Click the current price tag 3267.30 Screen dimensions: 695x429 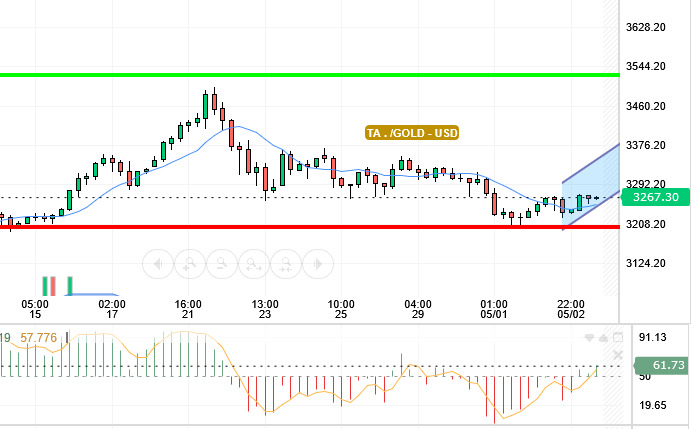pyautogui.click(x=656, y=197)
